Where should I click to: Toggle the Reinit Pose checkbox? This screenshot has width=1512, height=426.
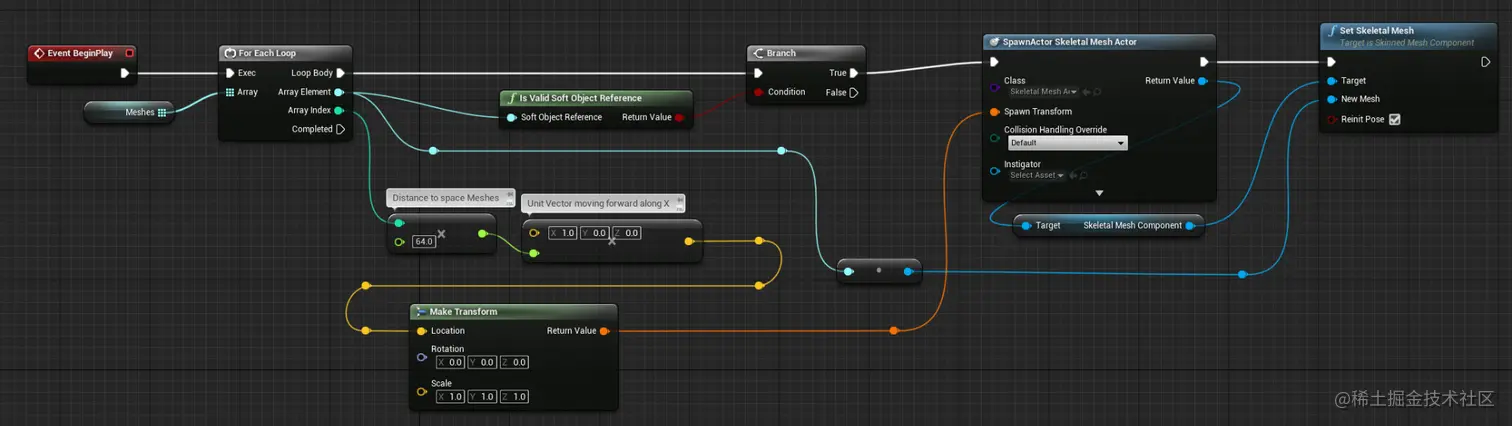tap(1395, 119)
